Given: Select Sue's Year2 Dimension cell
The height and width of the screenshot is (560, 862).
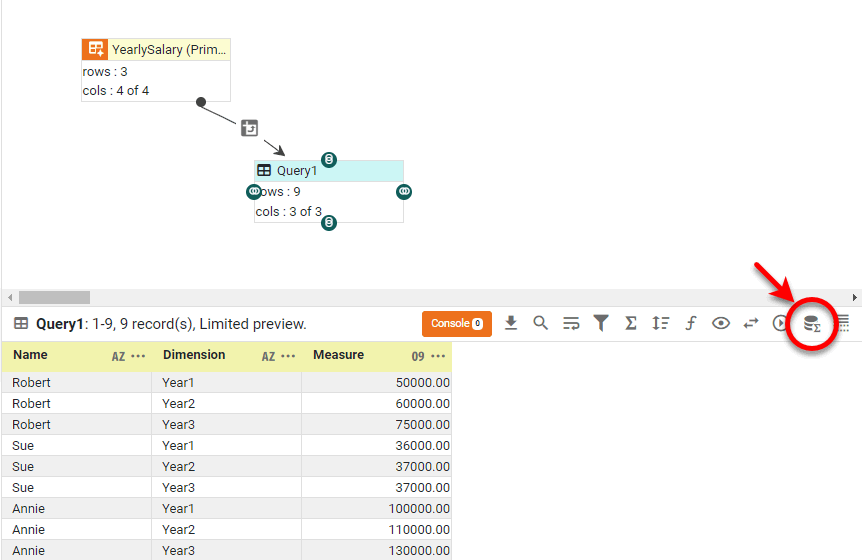Looking at the screenshot, I should [226, 467].
